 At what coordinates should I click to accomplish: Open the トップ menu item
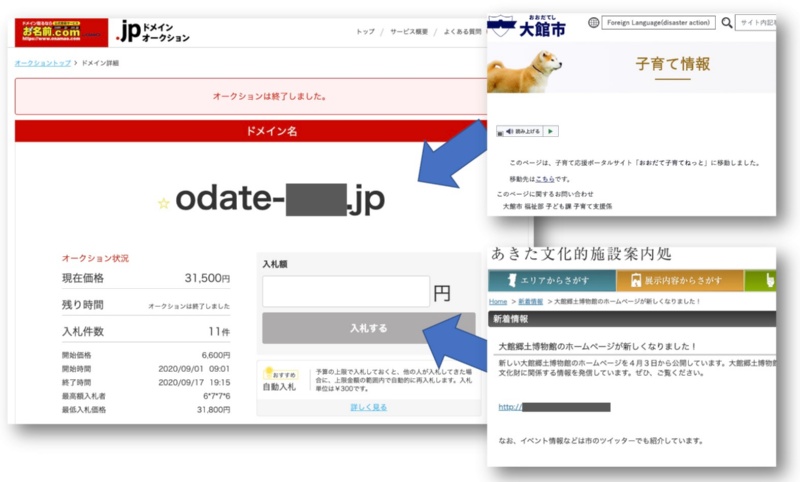click(x=366, y=32)
